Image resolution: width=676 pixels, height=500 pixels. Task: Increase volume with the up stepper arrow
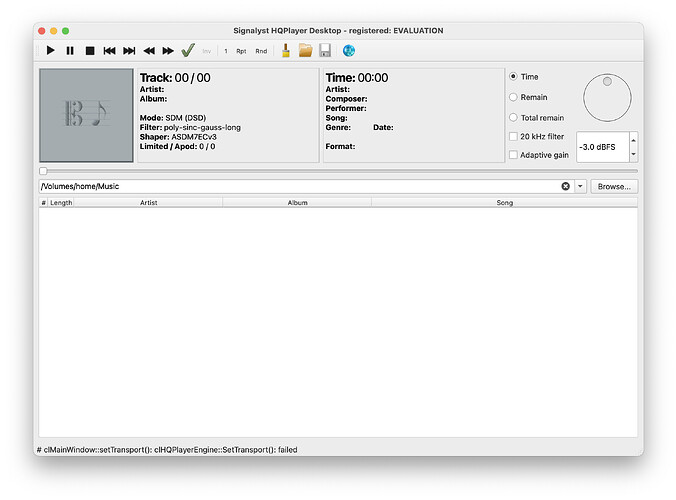[633, 140]
